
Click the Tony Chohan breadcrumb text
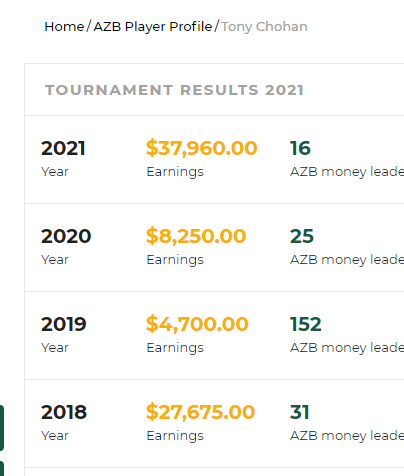click(264, 27)
